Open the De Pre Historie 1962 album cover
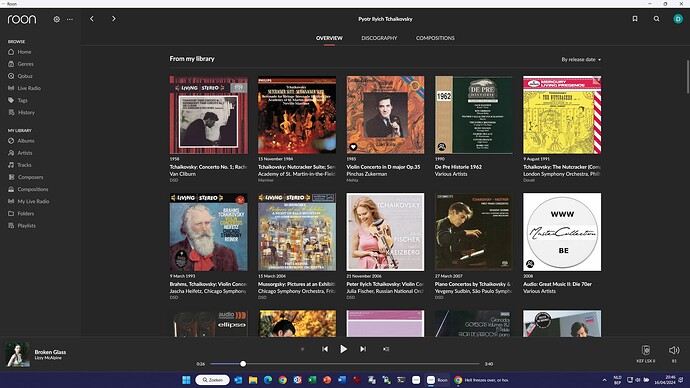Viewport: 690px width, 388px height. [x=473, y=115]
